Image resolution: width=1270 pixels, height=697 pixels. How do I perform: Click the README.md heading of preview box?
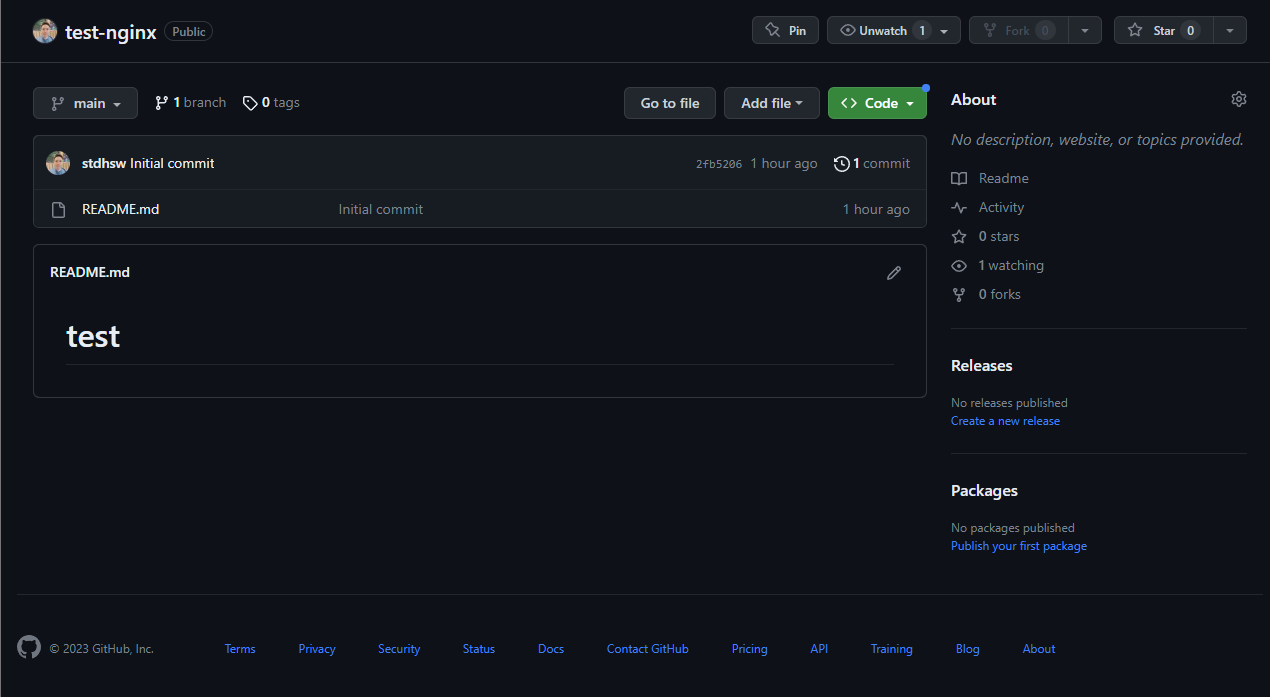(90, 272)
